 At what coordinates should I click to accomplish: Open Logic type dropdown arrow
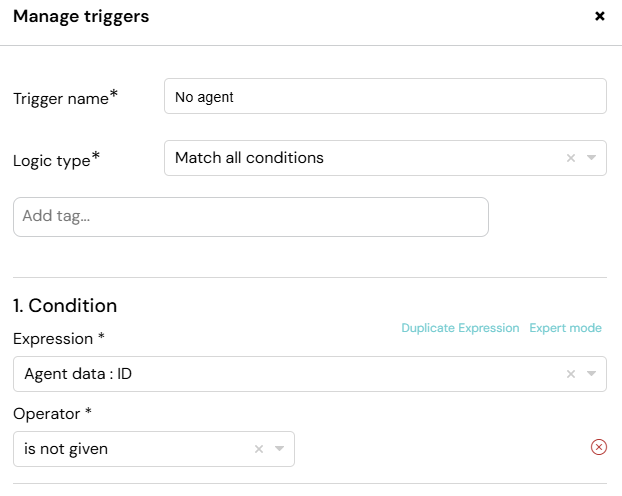click(591, 158)
